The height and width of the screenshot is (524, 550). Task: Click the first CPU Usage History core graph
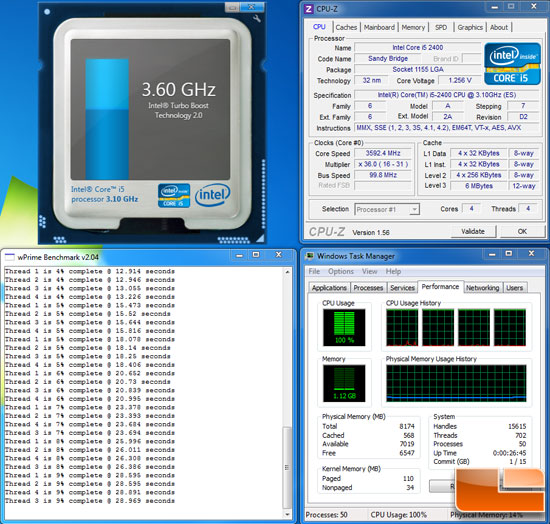coord(402,327)
